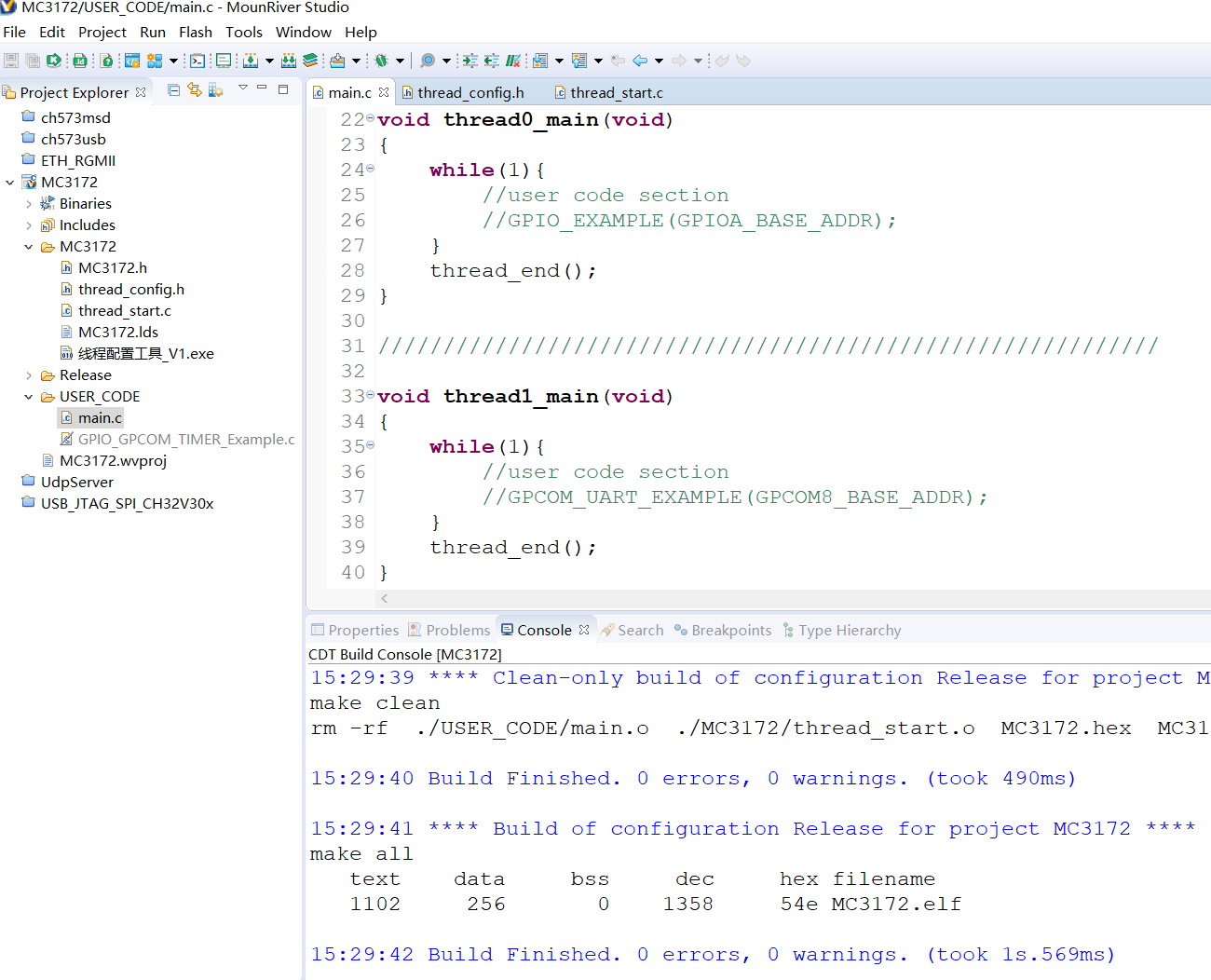Toggle fold marker at line 33

pyautogui.click(x=371, y=395)
